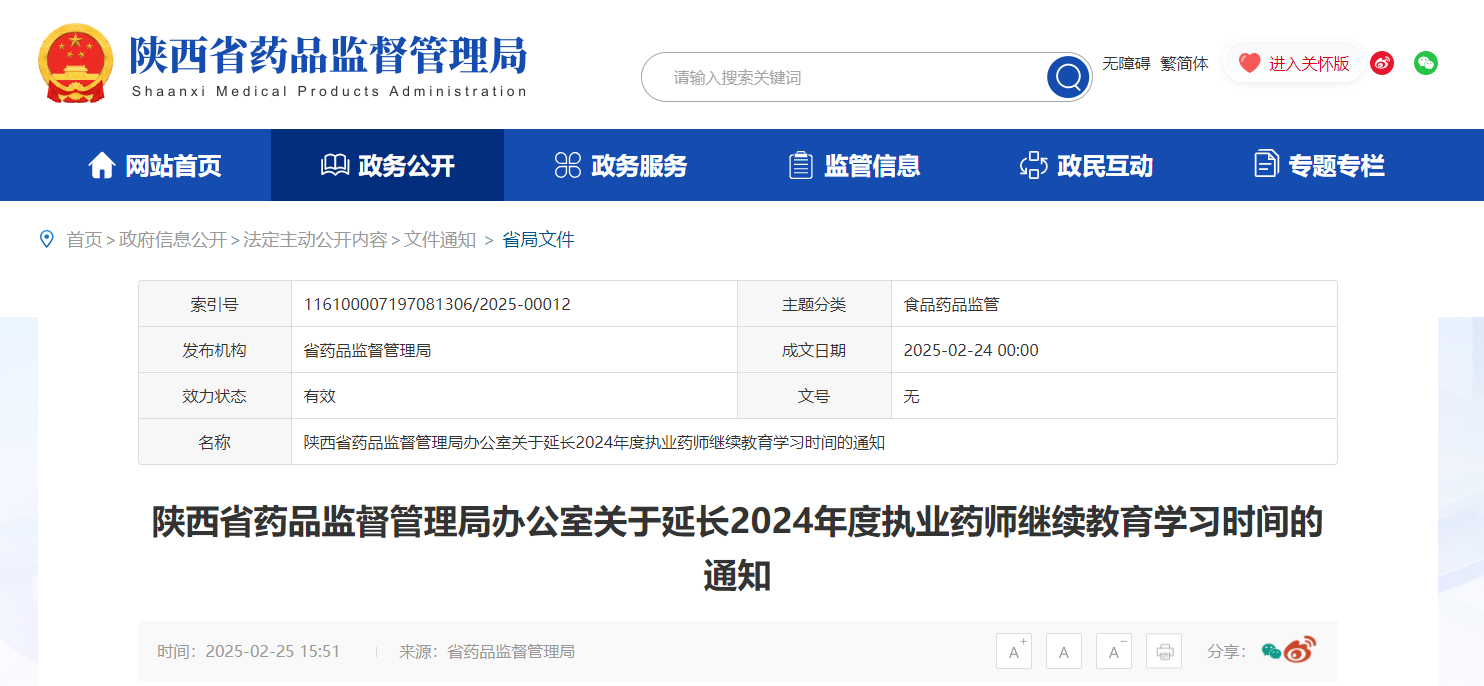Open the WeChat icon in header
The image size is (1484, 686).
tap(1425, 63)
